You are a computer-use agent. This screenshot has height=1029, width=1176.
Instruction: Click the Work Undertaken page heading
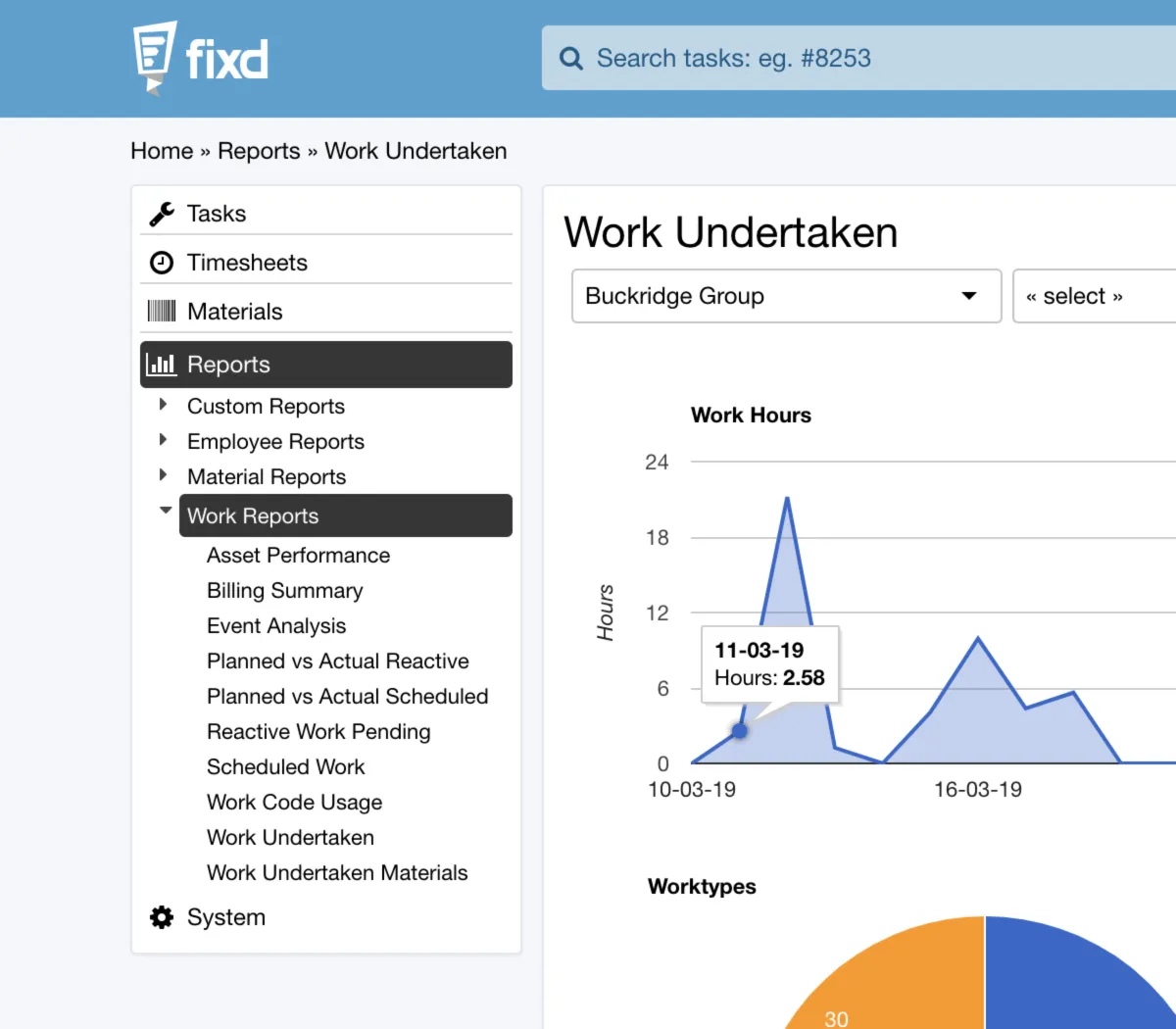pyautogui.click(x=731, y=233)
